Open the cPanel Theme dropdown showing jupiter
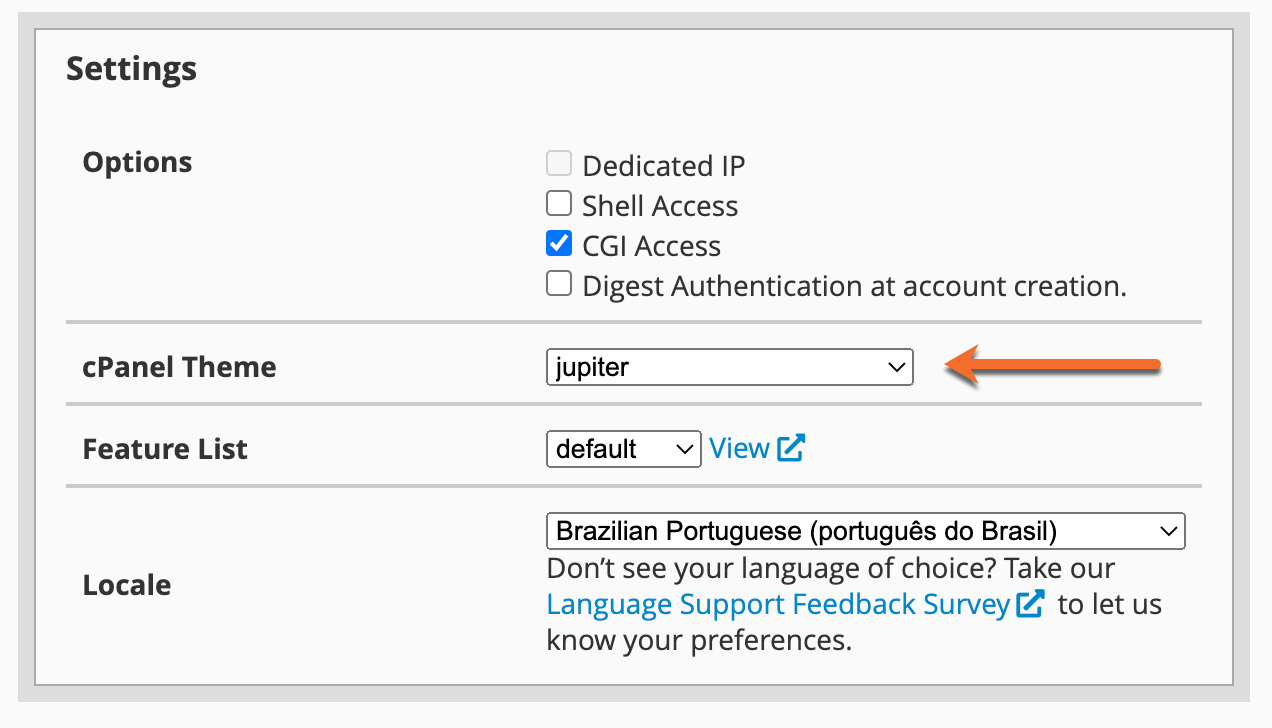 click(x=729, y=367)
